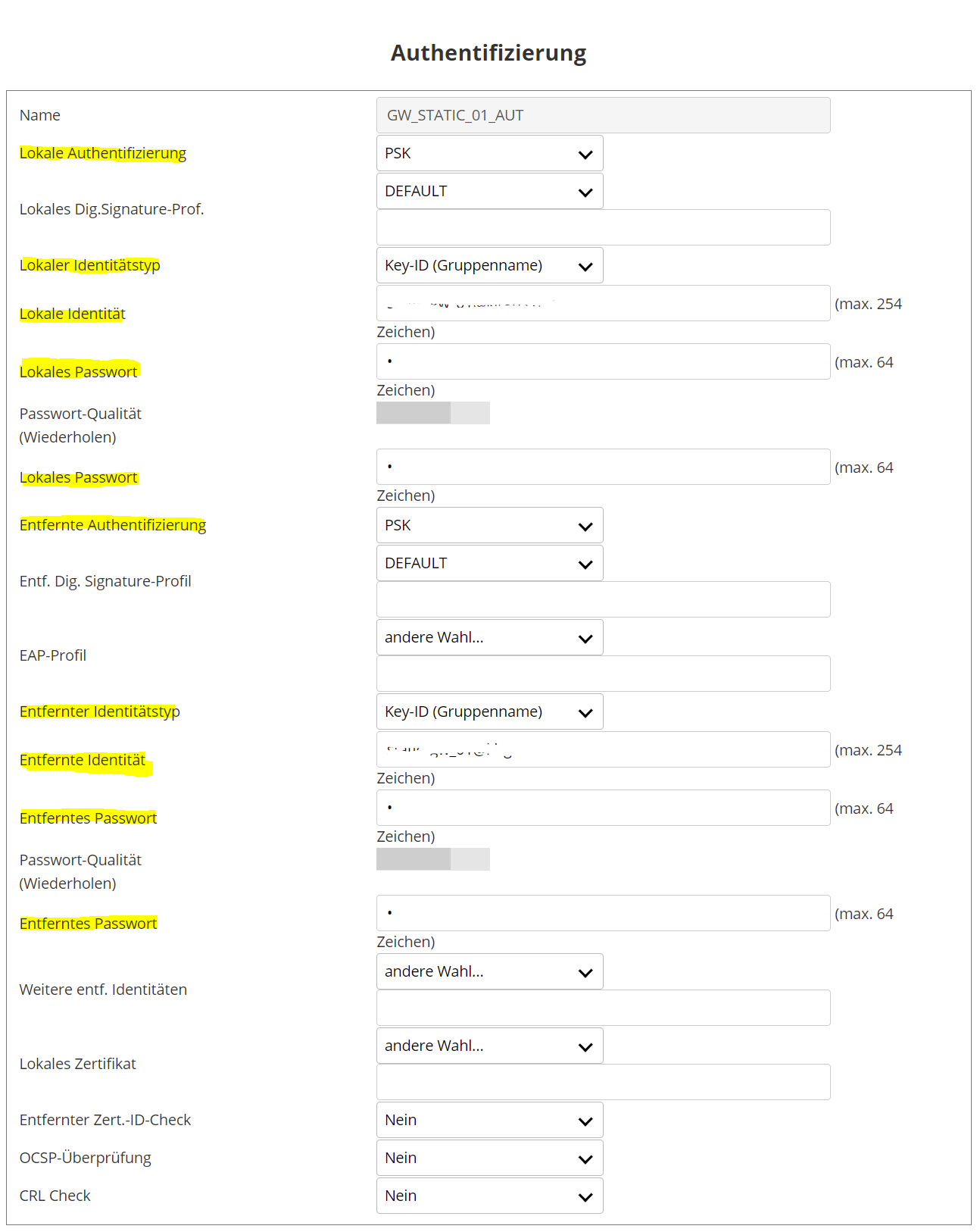Expand the Lokales Zertifikat dropdown
Screen dimensions: 977x1232
pos(489,1046)
